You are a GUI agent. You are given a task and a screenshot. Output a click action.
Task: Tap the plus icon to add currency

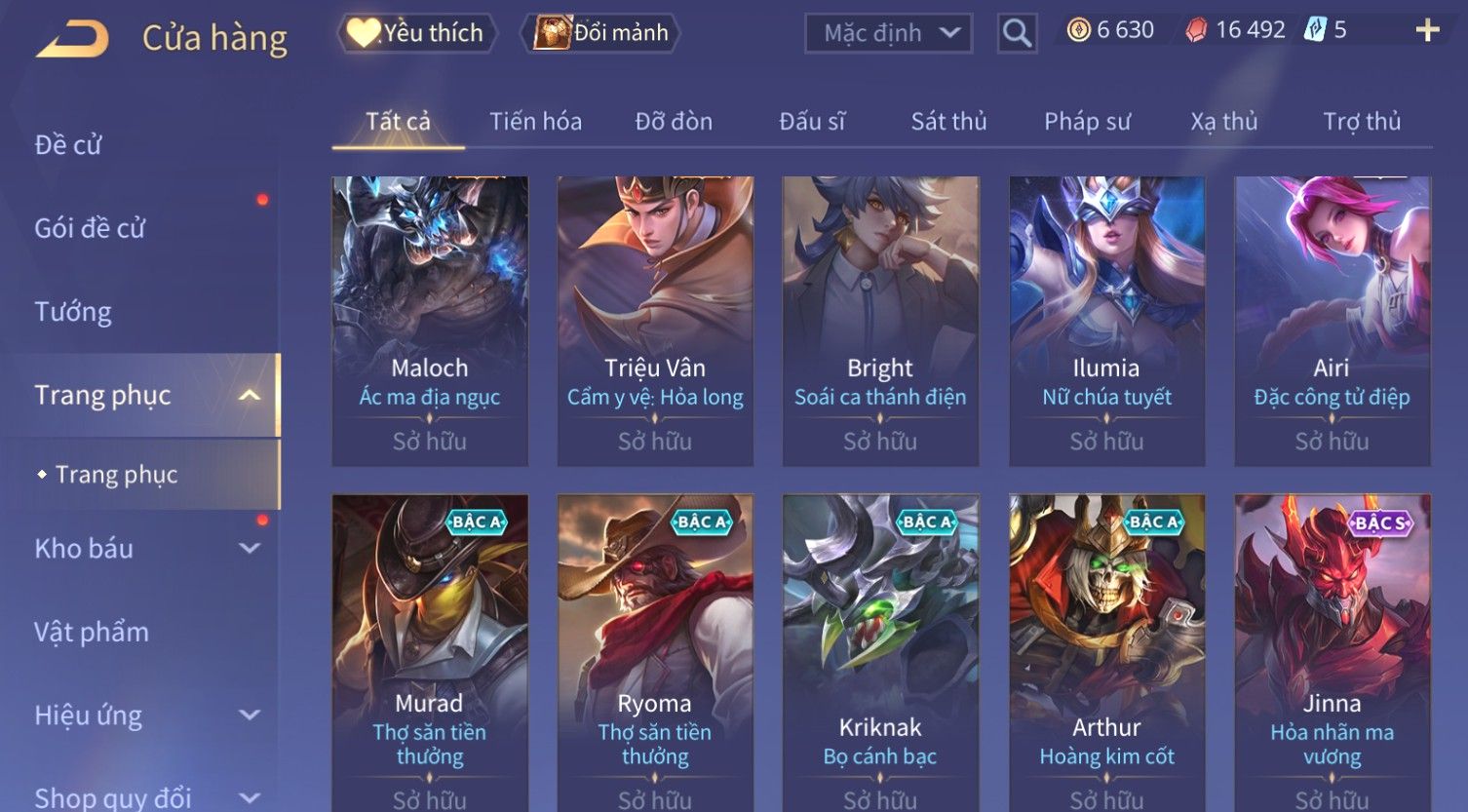(x=1427, y=31)
